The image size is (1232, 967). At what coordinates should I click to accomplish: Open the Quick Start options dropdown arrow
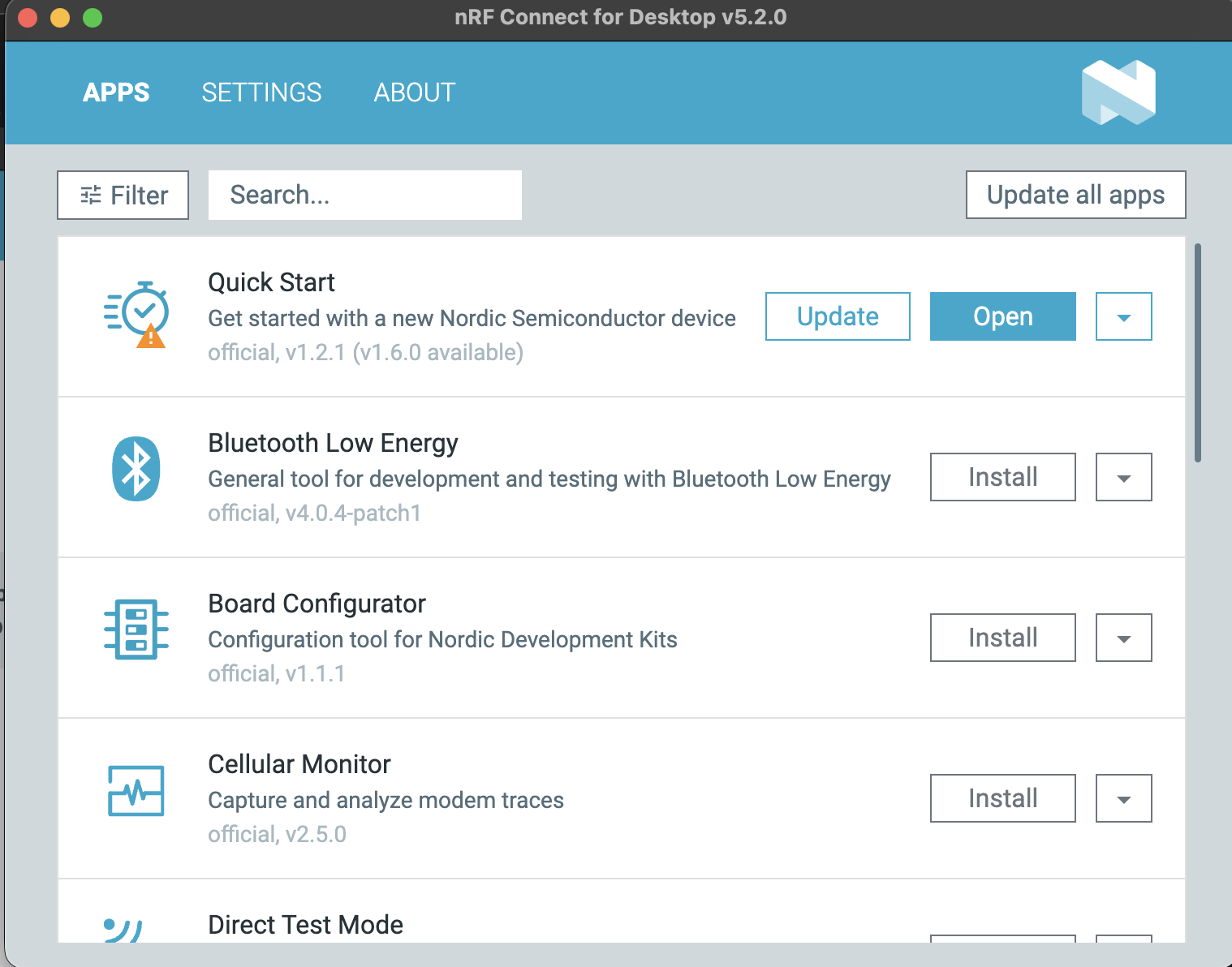click(x=1124, y=316)
